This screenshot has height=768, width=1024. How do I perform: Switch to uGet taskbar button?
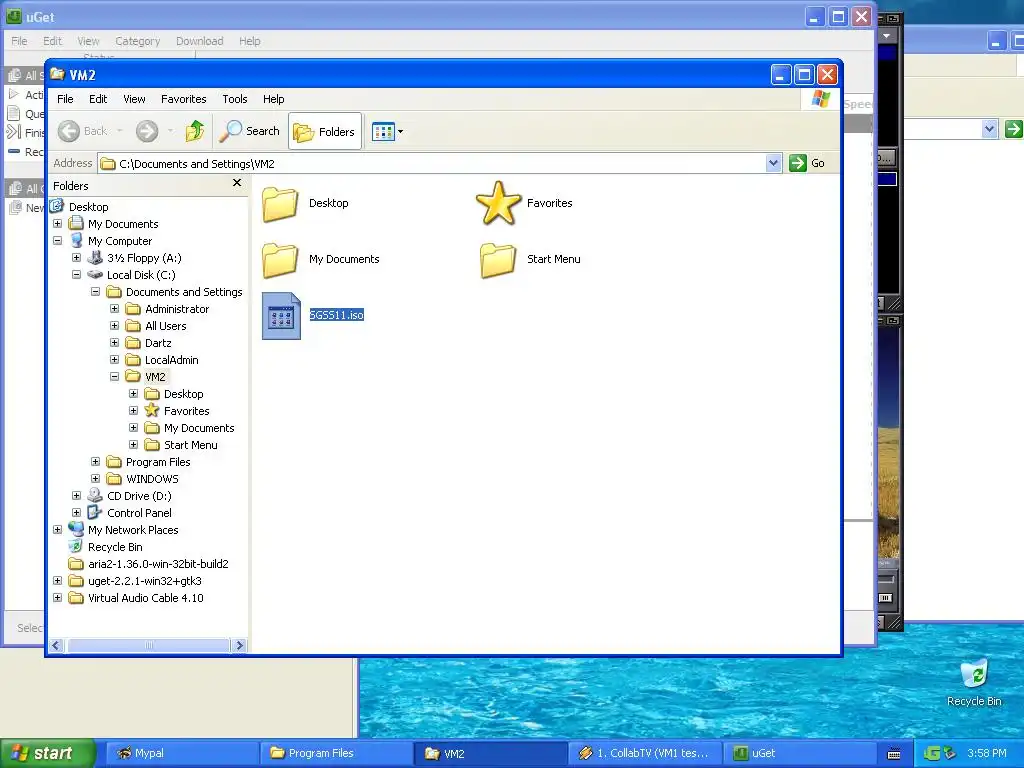pyautogui.click(x=798, y=754)
